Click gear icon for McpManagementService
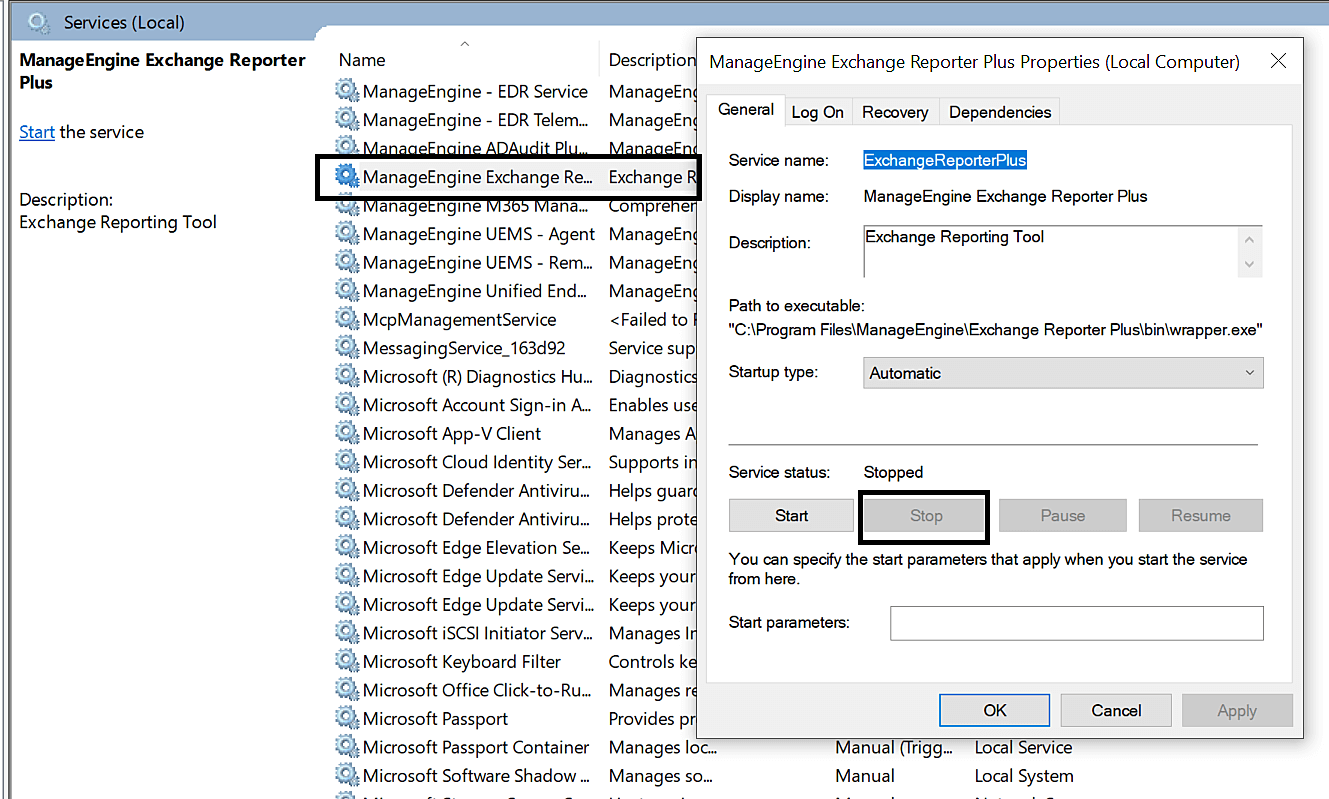This screenshot has height=799, width=1329. (347, 319)
